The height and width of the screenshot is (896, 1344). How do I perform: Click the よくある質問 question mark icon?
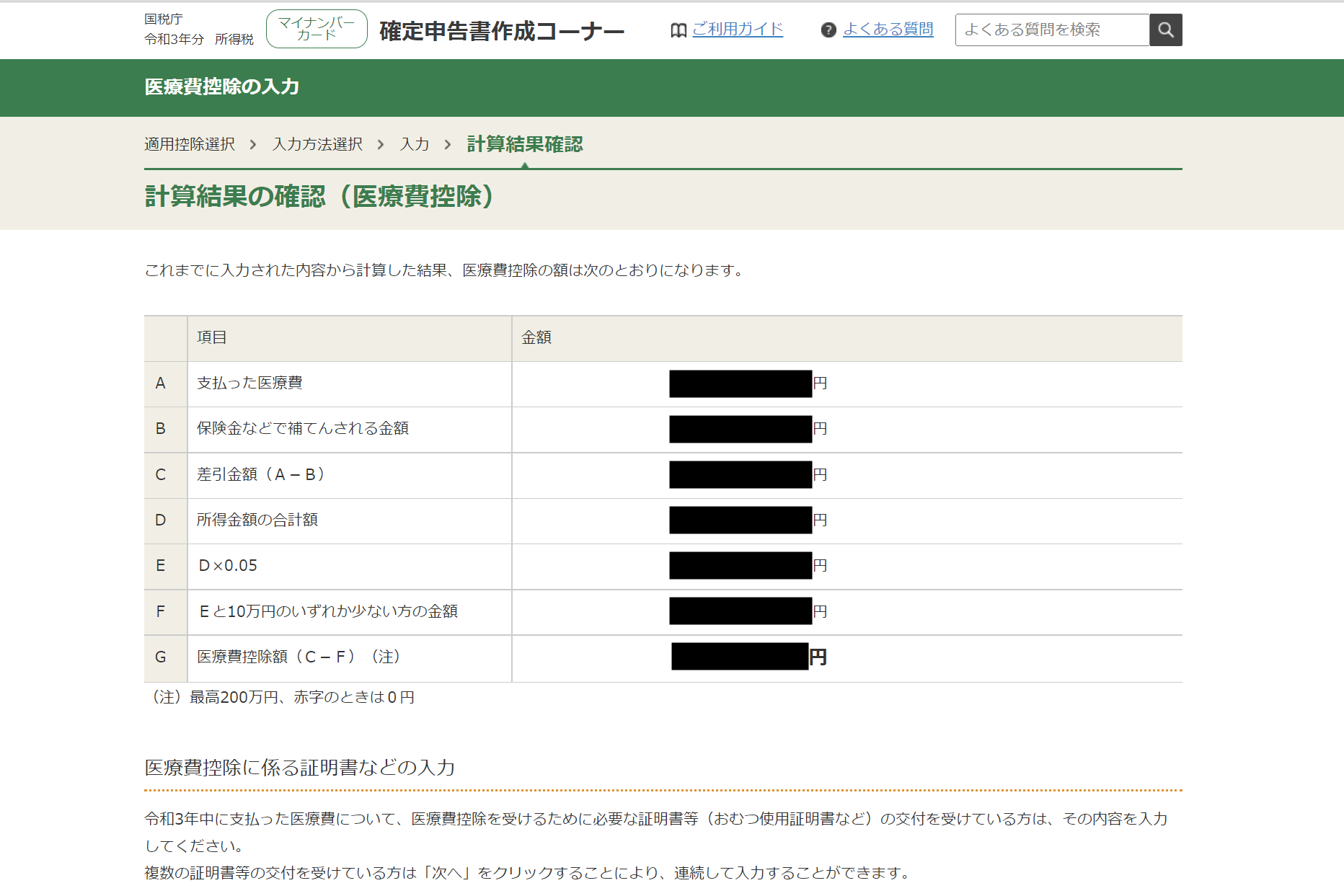(828, 30)
